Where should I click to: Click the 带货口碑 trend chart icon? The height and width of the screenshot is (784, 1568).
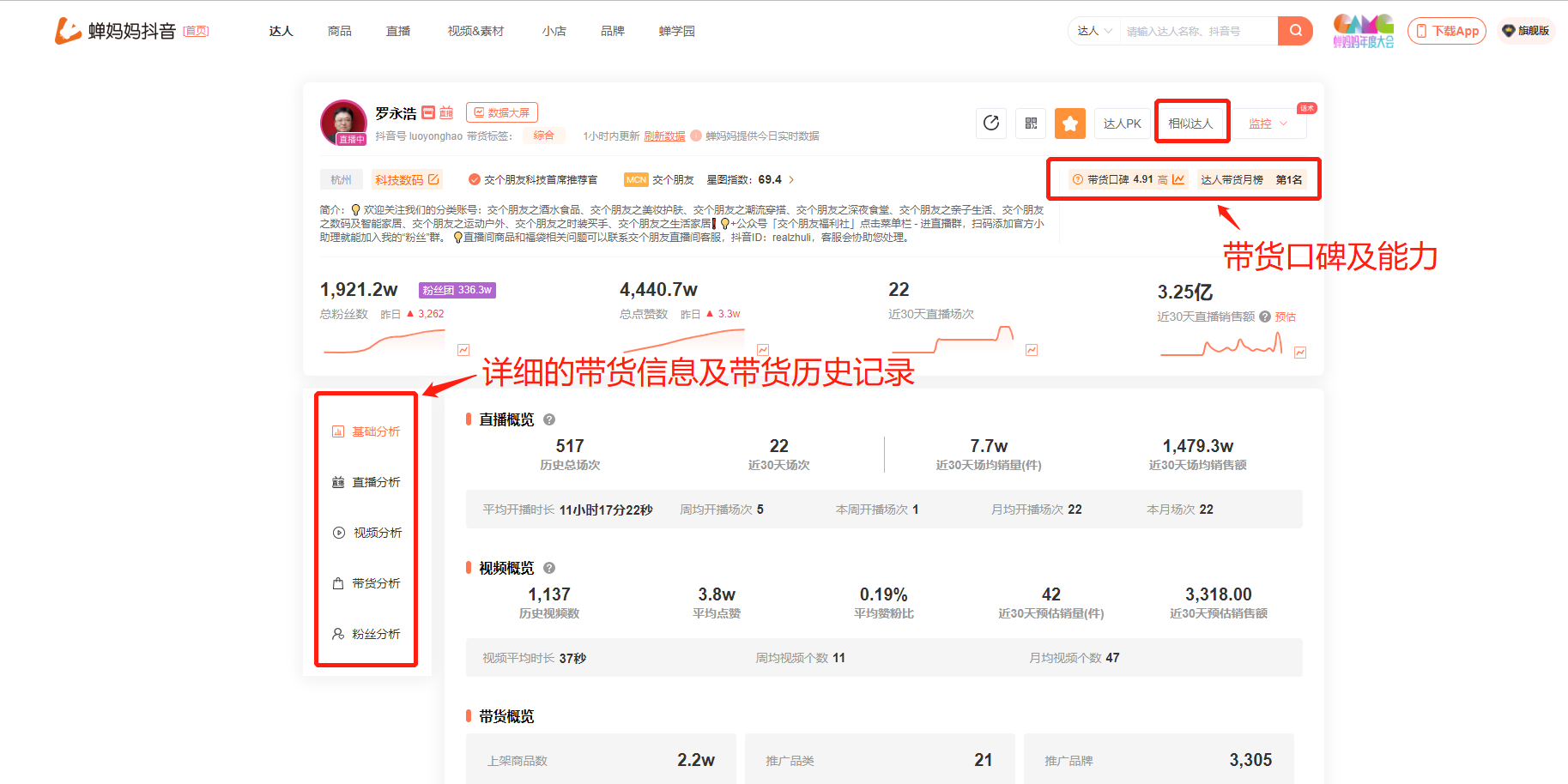pyautogui.click(x=1178, y=179)
